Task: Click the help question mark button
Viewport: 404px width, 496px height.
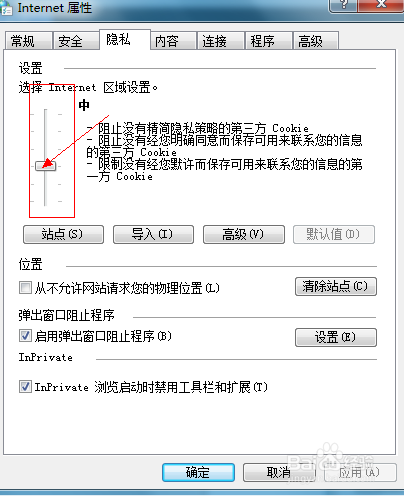Action: click(344, 5)
